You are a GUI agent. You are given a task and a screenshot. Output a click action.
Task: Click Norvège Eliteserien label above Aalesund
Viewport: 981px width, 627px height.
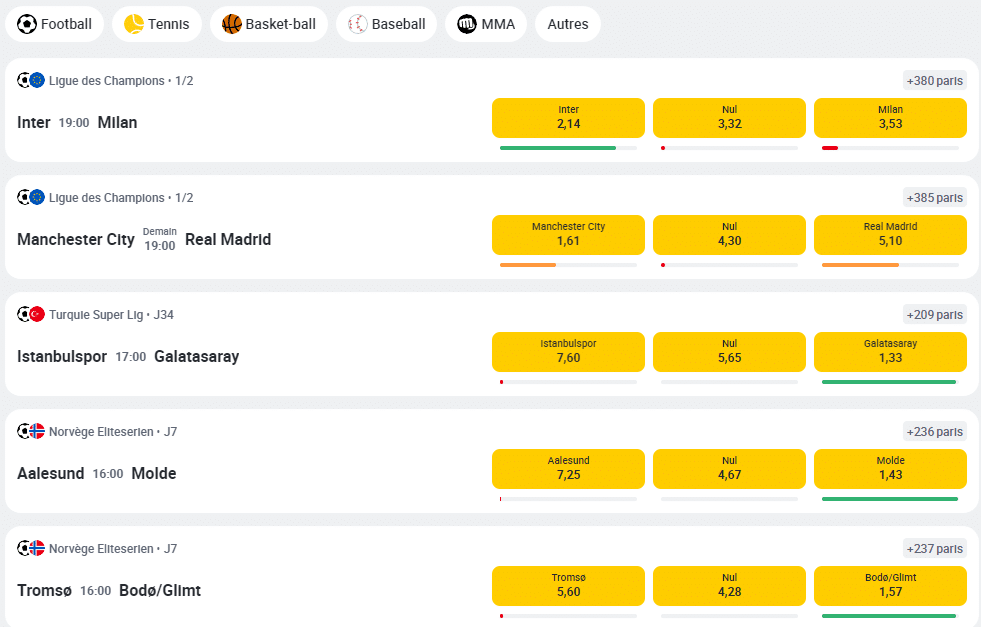113,432
